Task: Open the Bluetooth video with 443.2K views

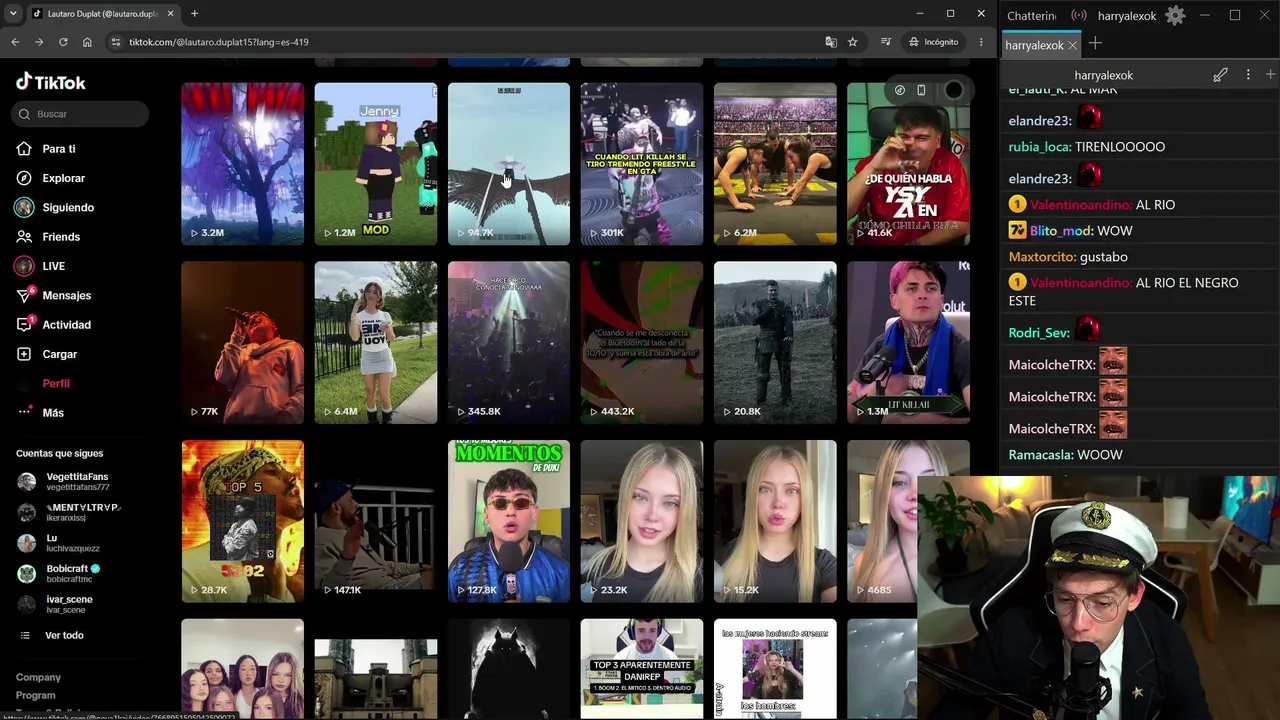Action: click(x=641, y=343)
